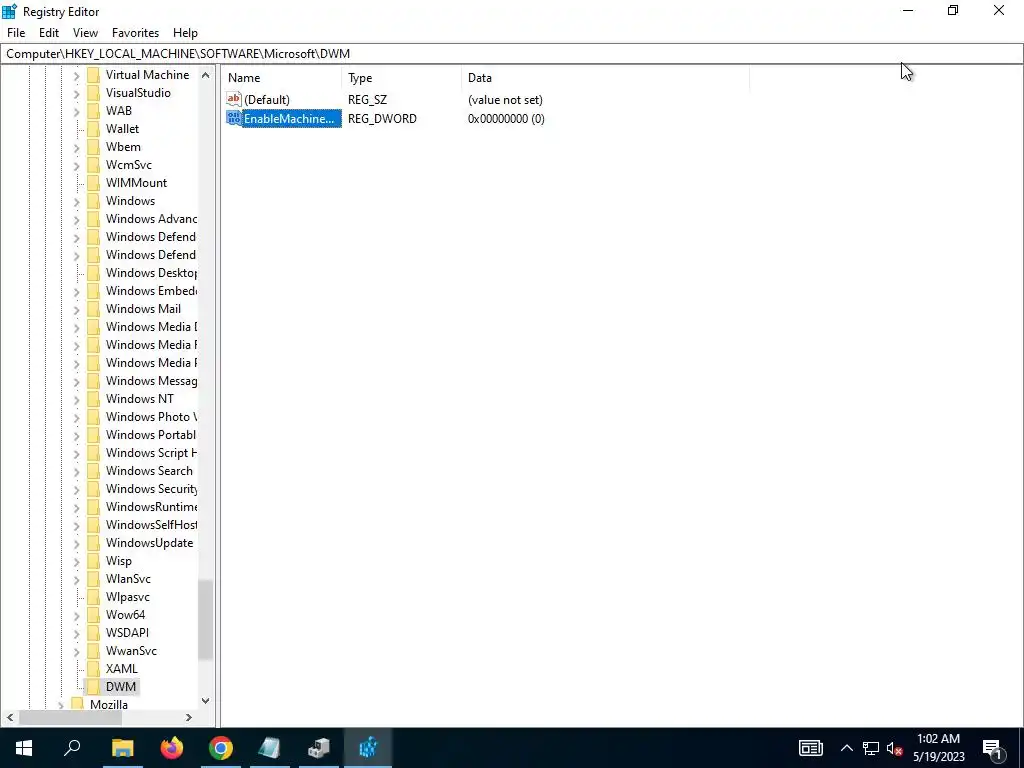Expand the WcmSvc key
The height and width of the screenshot is (768, 1024).
pyautogui.click(x=76, y=165)
